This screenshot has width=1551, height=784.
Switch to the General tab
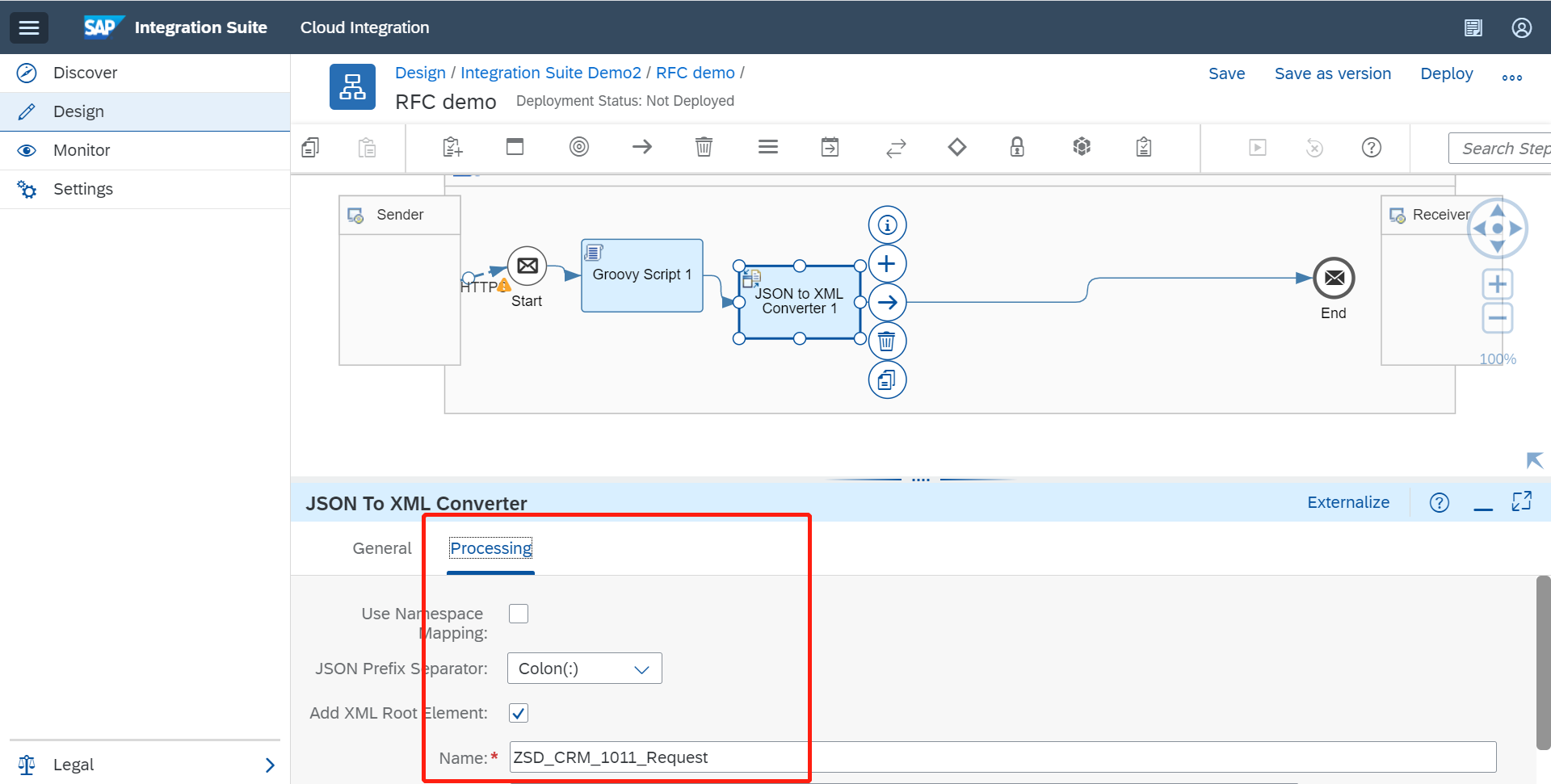(381, 548)
